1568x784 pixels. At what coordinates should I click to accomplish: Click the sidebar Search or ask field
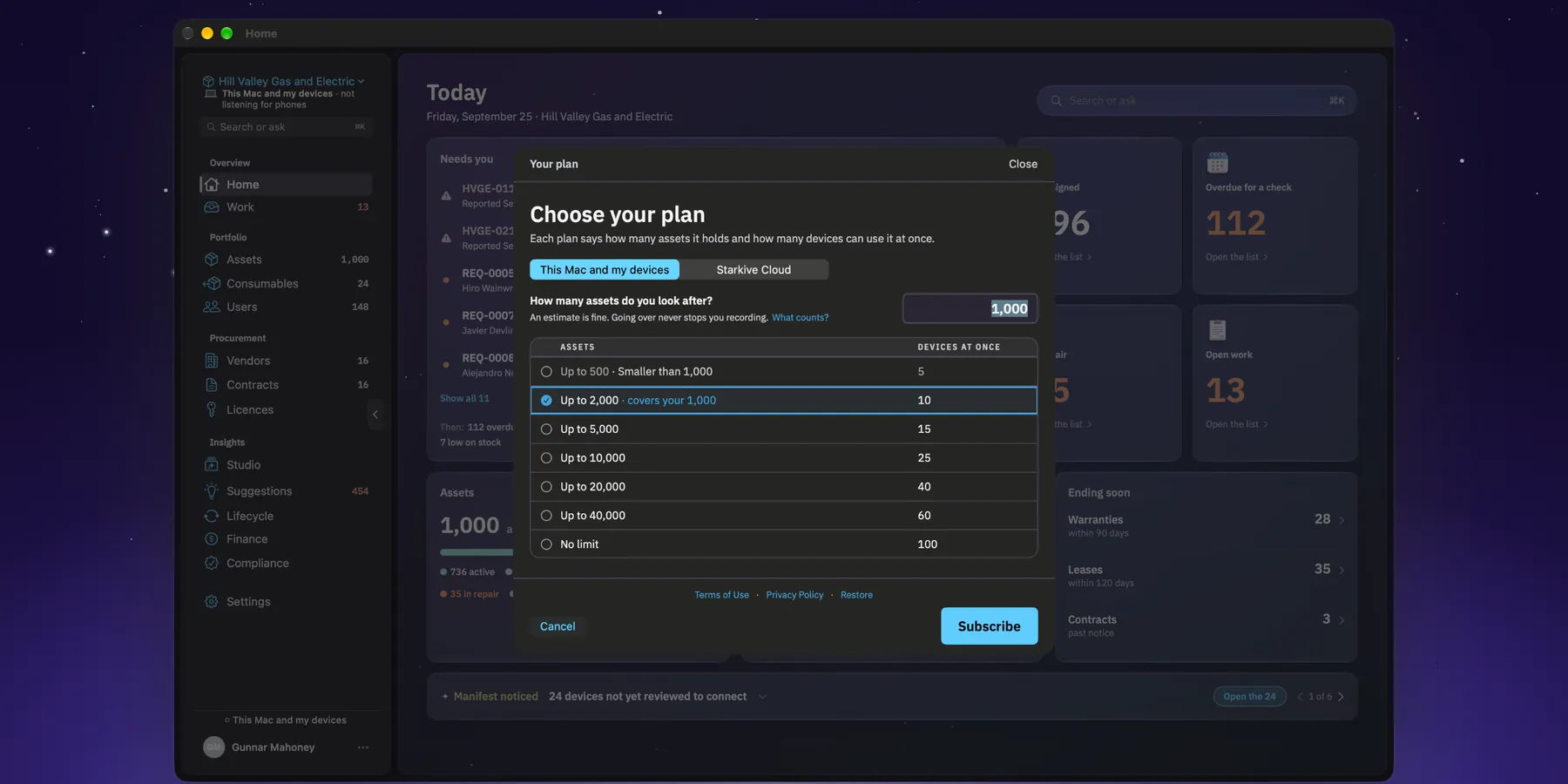click(286, 127)
